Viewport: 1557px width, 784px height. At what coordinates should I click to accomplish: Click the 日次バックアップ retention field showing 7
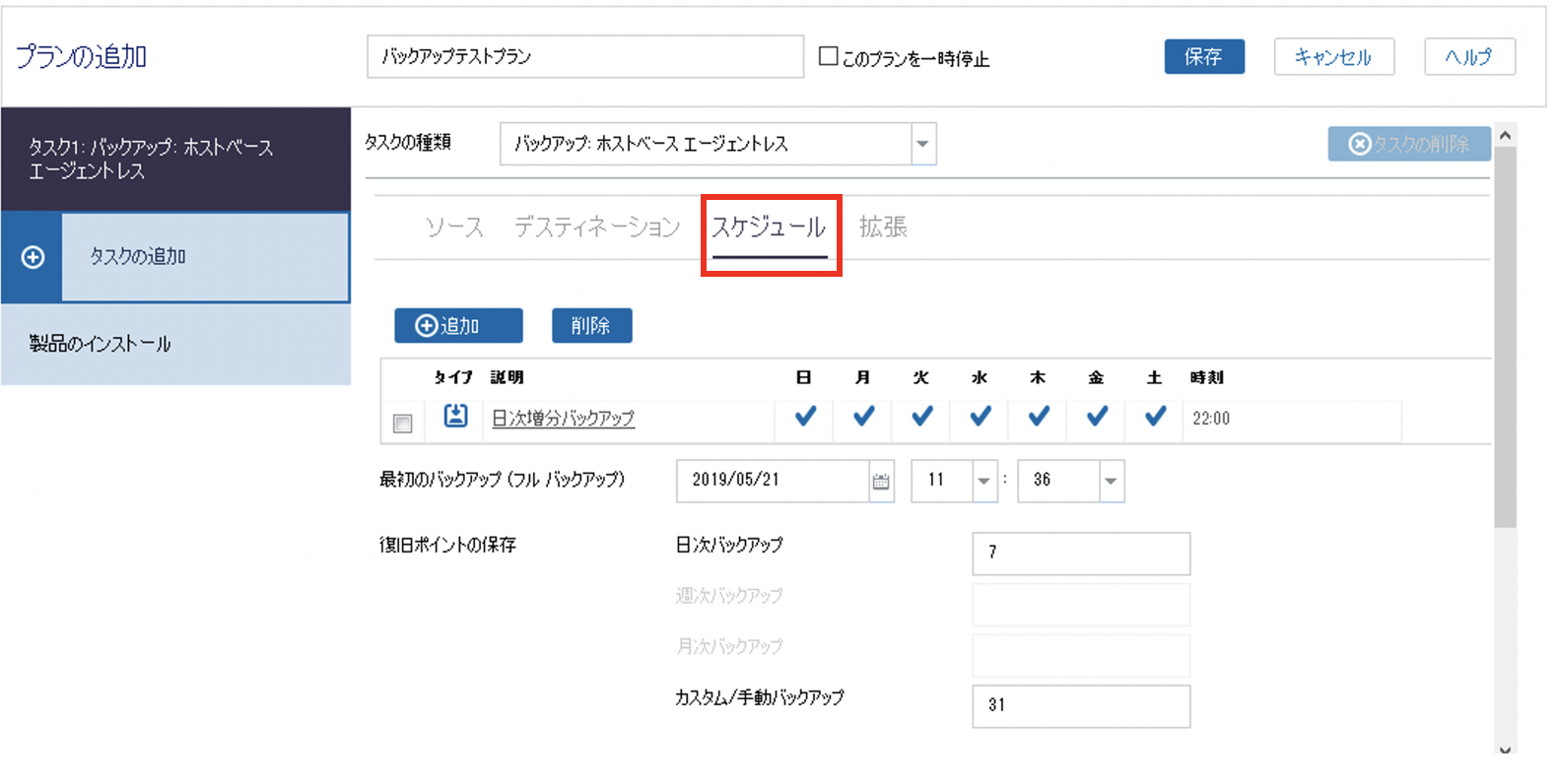(x=1081, y=554)
